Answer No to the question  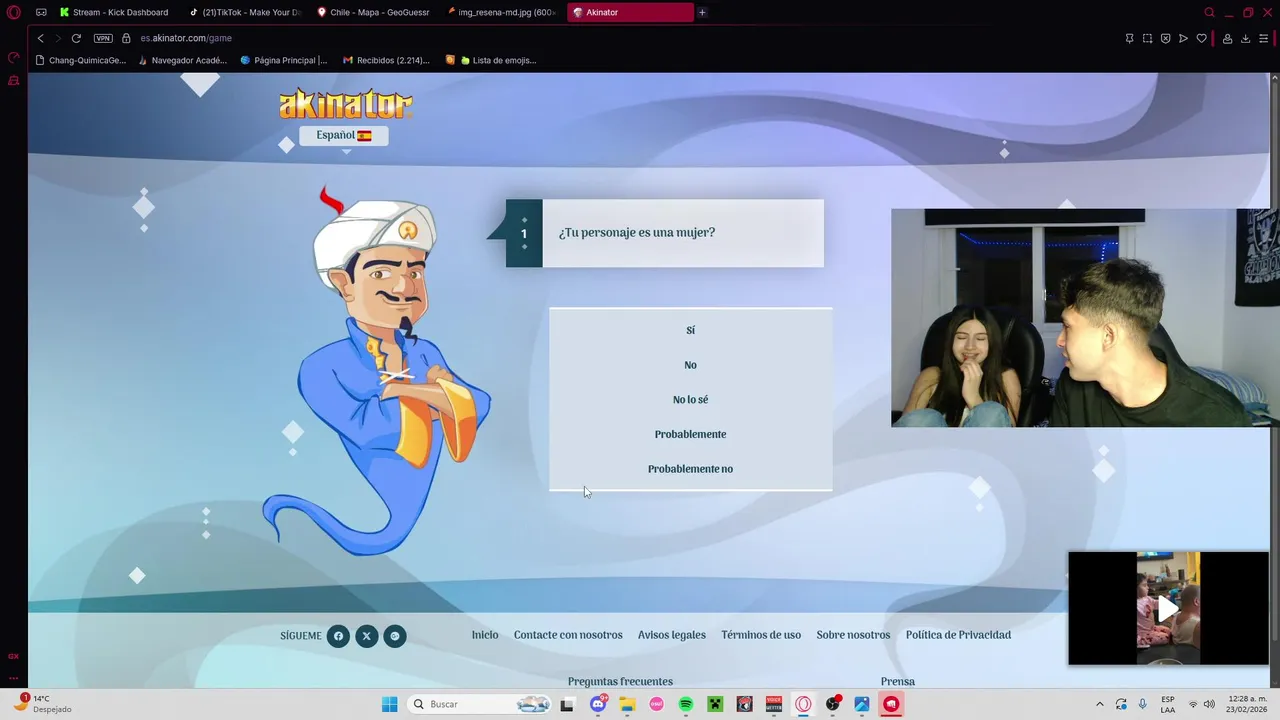(x=690, y=365)
